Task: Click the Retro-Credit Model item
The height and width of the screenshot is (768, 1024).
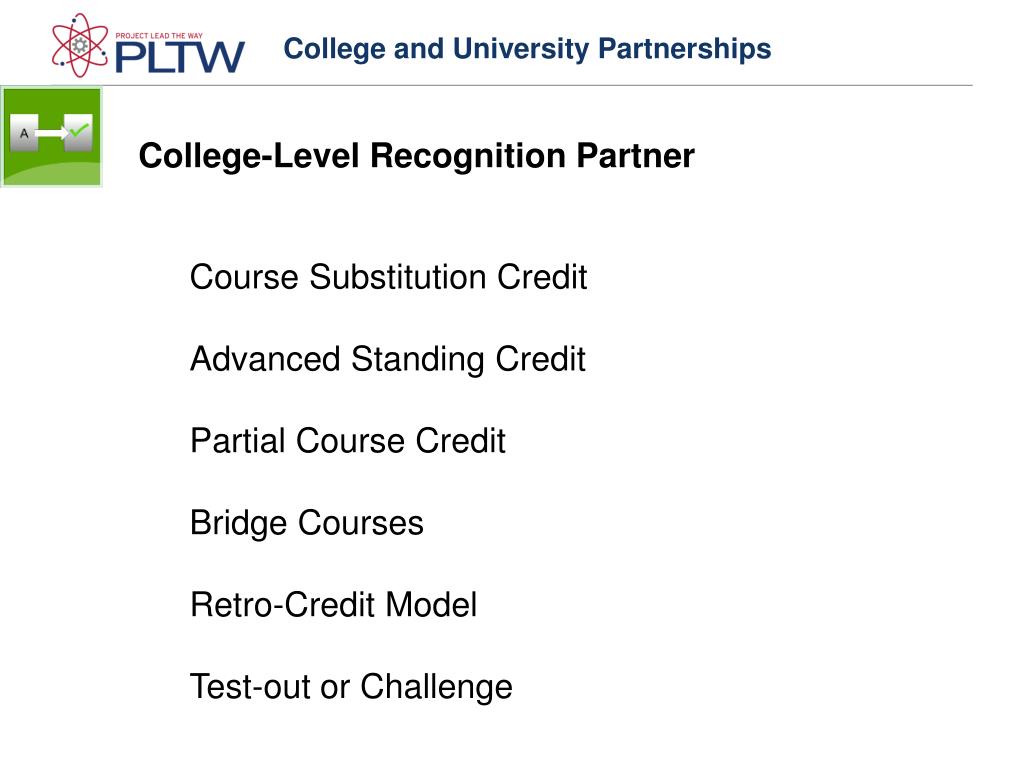Action: click(x=333, y=605)
